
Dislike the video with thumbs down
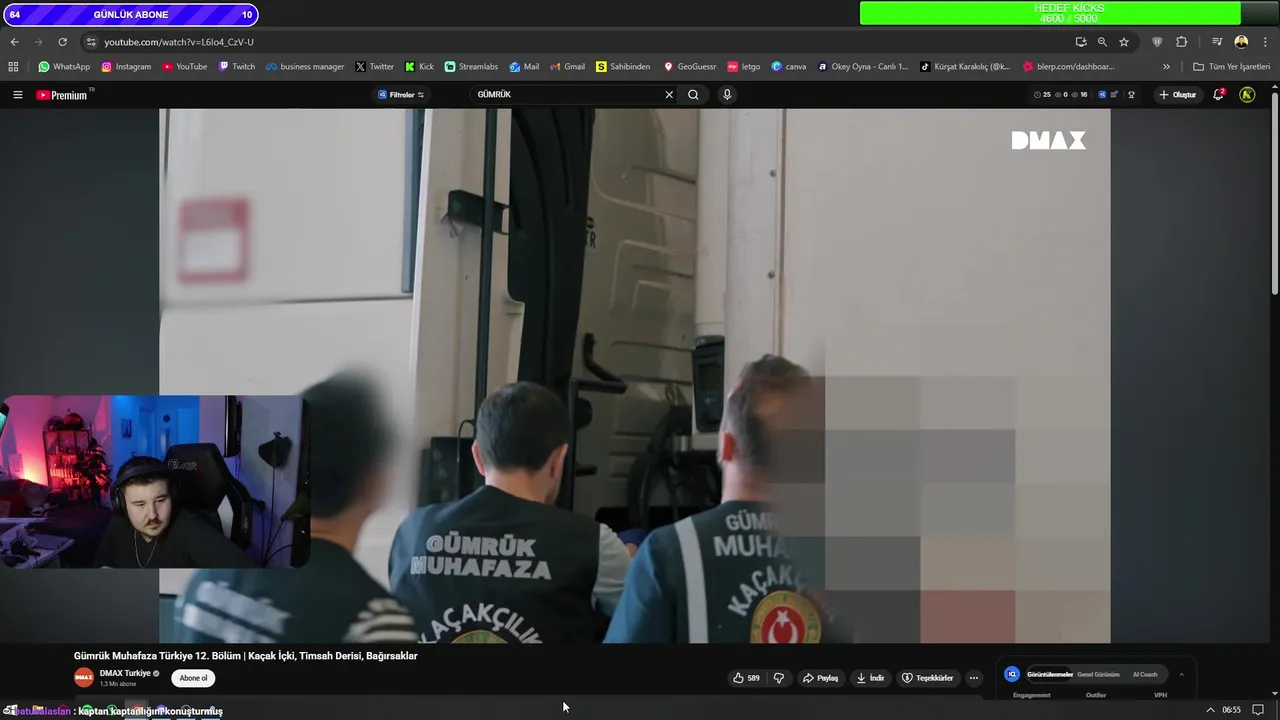point(778,678)
